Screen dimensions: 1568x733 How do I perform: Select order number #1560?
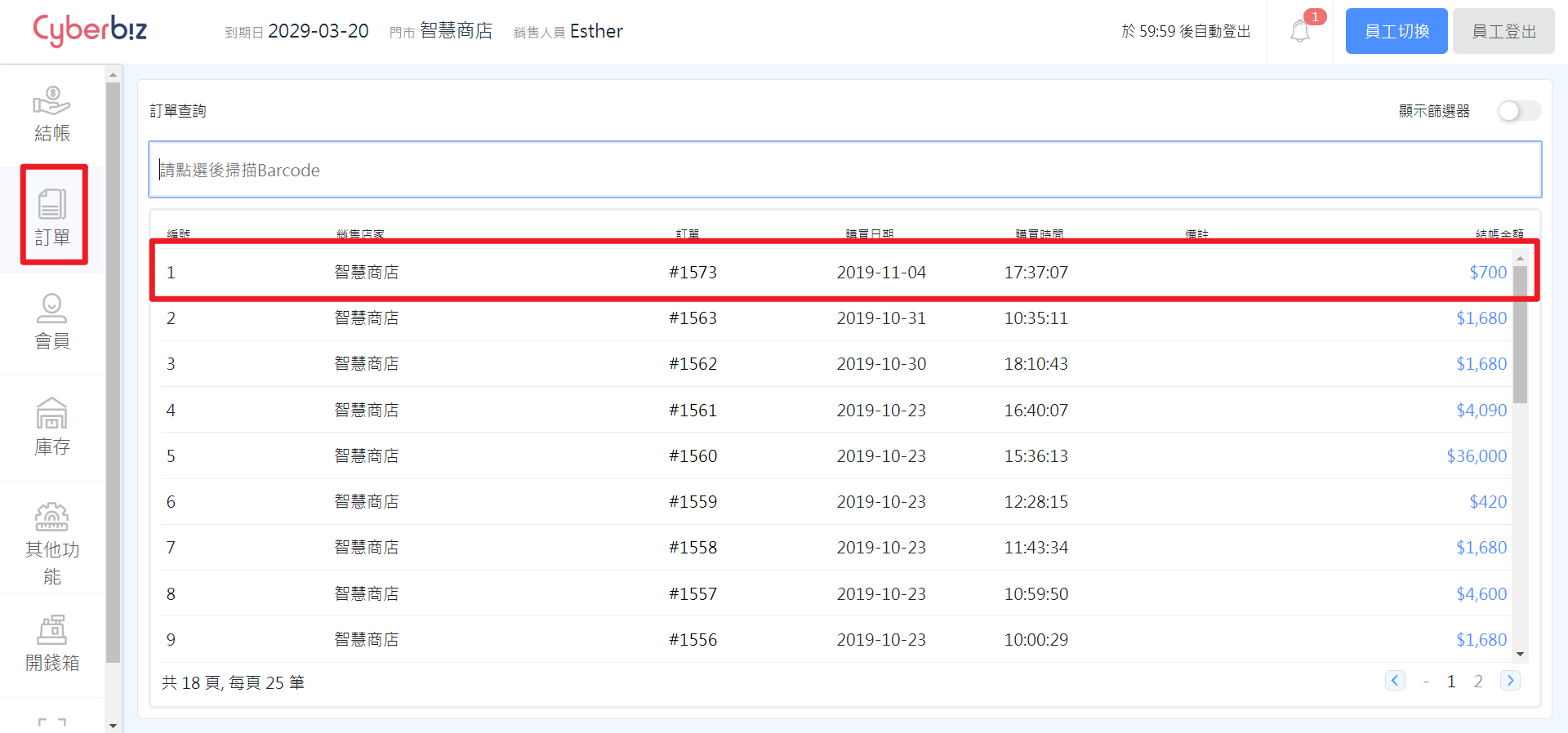(x=693, y=456)
